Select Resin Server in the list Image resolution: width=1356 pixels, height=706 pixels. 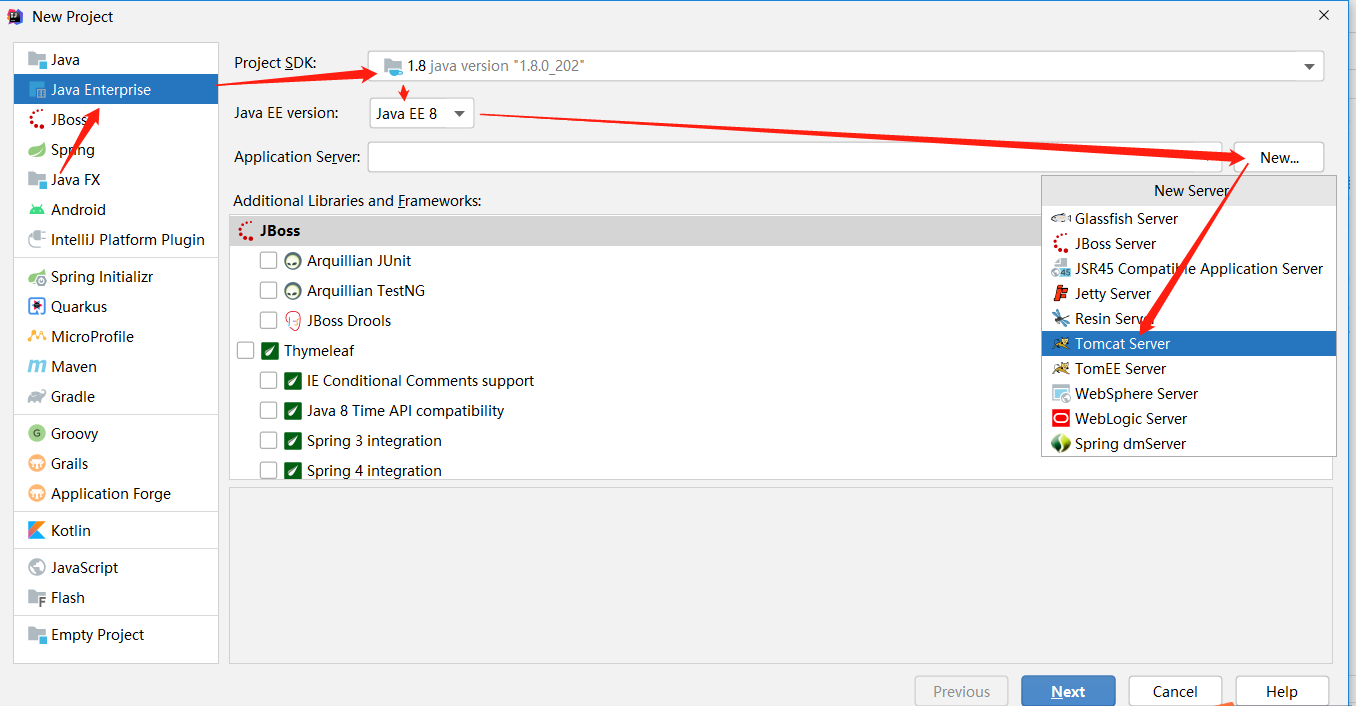click(x=1189, y=319)
